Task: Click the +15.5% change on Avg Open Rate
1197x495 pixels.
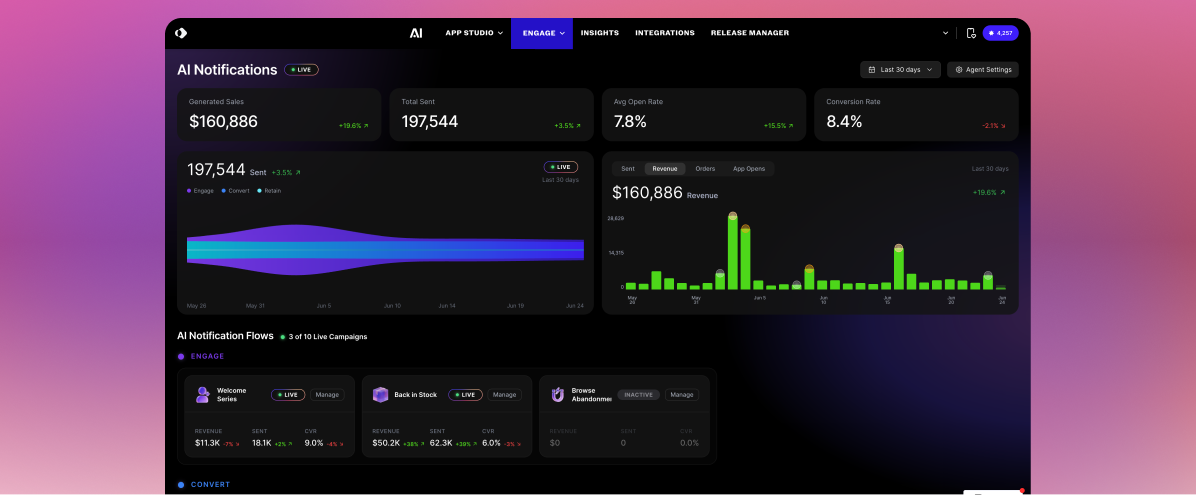Action: coord(779,126)
